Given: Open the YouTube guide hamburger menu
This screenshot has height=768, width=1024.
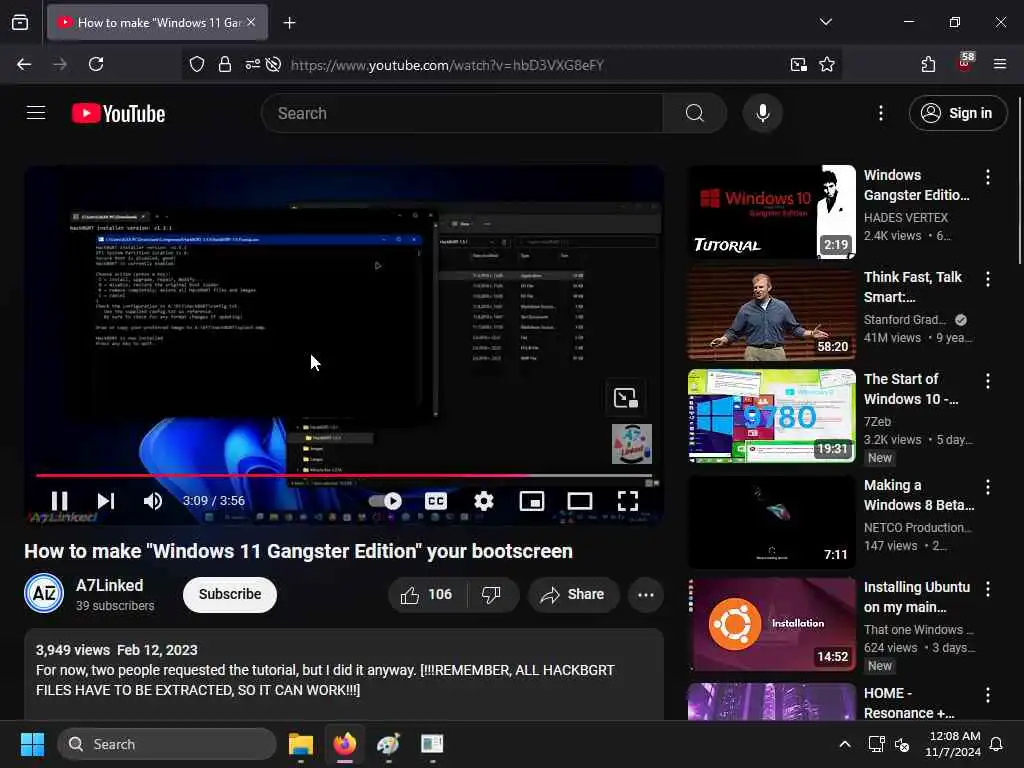Looking at the screenshot, I should (x=36, y=113).
